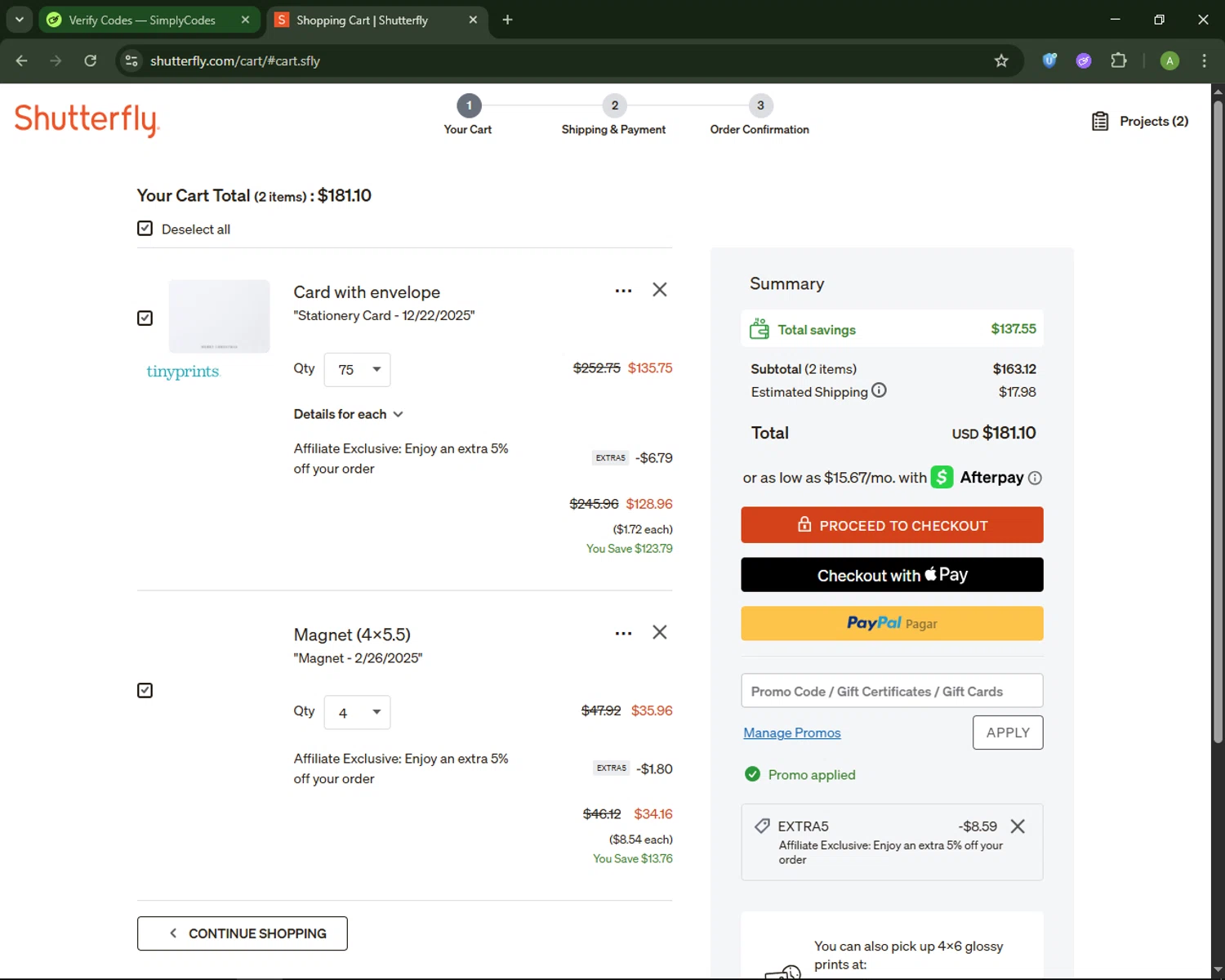Open the purple round extension icon
Viewport: 1225px width, 980px height.
(x=1084, y=60)
